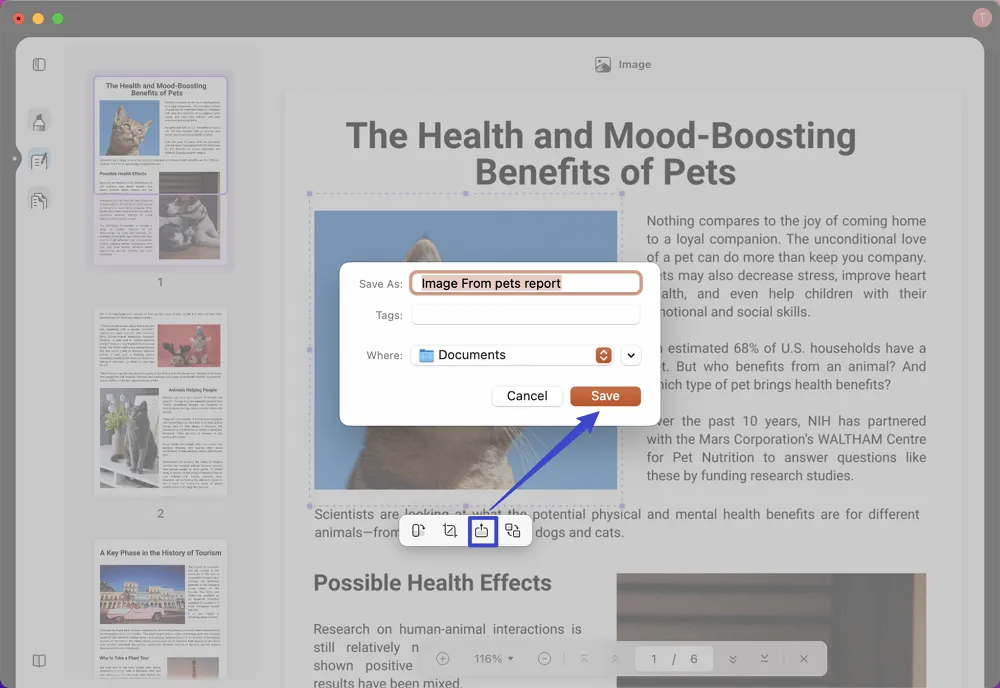
Task: Open page 2 thumbnail
Action: point(160,402)
